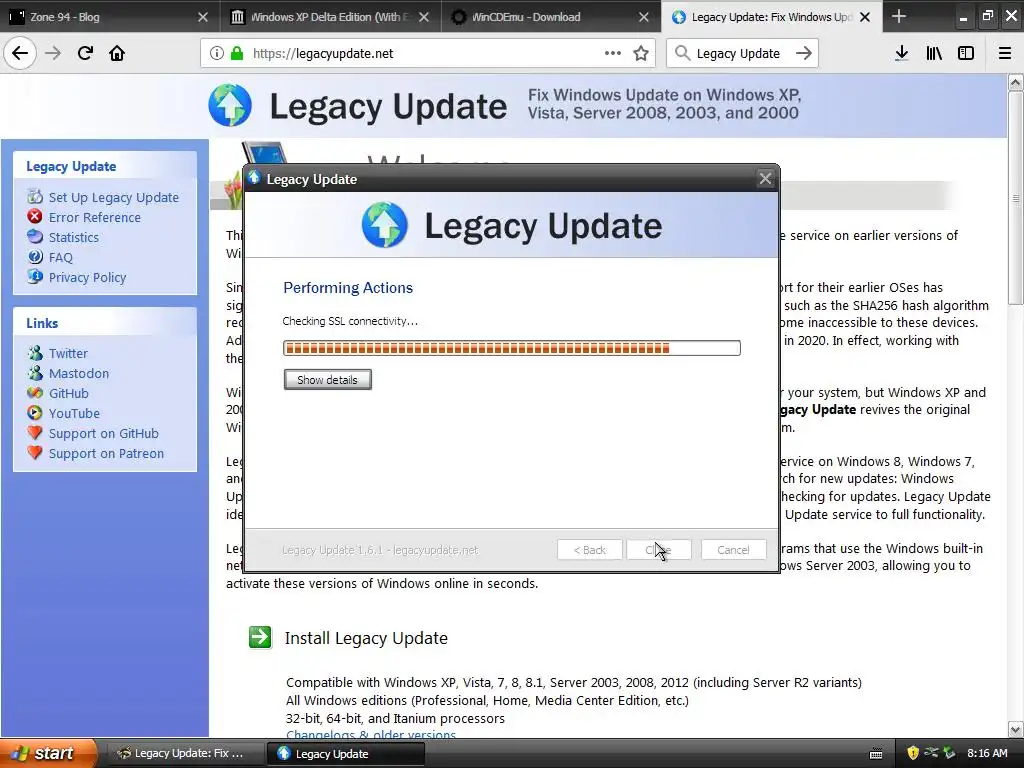The width and height of the screenshot is (1024, 768).
Task: Switch to Windows XP Delta Edition tab
Action: tap(330, 17)
